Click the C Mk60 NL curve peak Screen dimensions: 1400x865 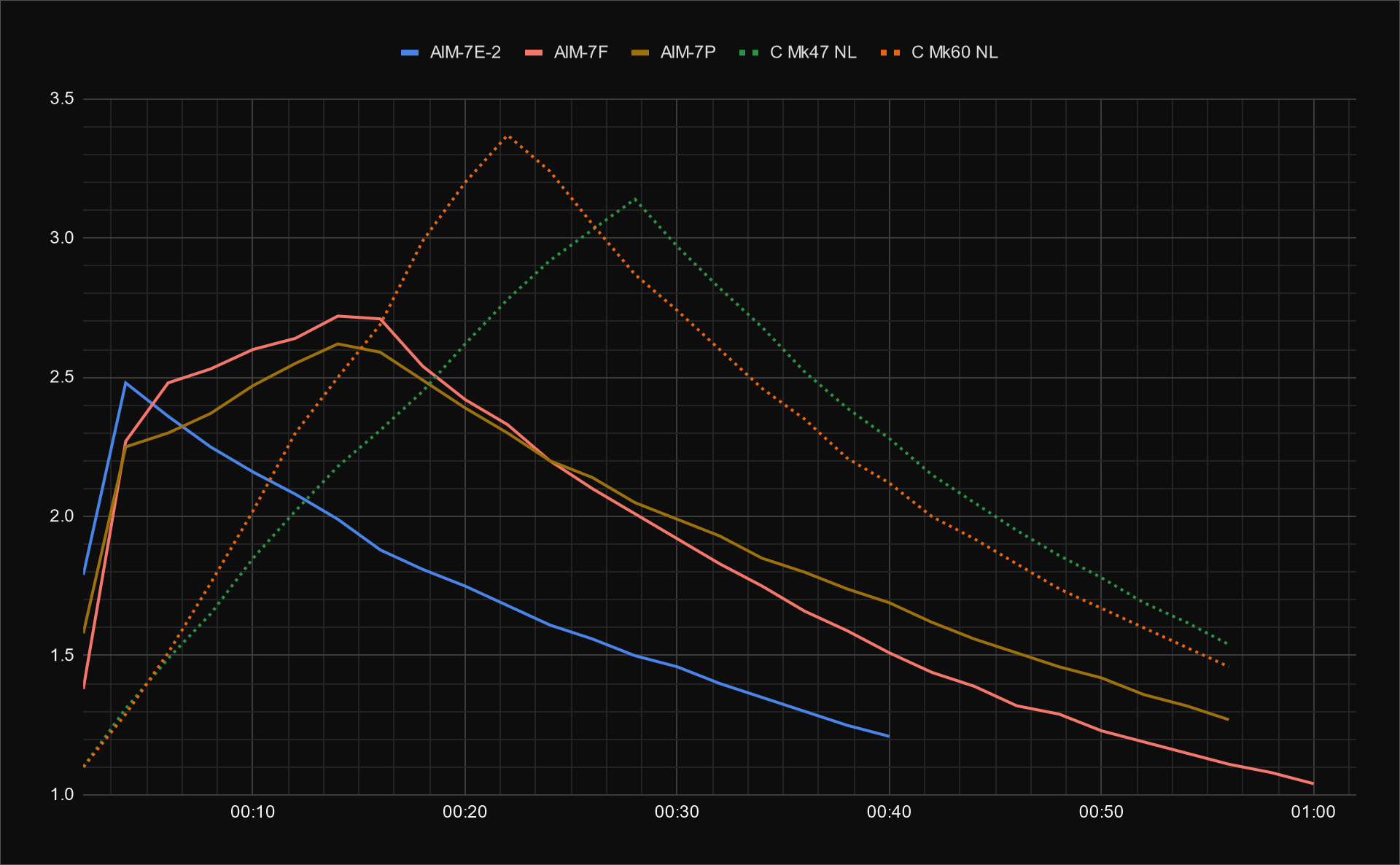(507, 136)
